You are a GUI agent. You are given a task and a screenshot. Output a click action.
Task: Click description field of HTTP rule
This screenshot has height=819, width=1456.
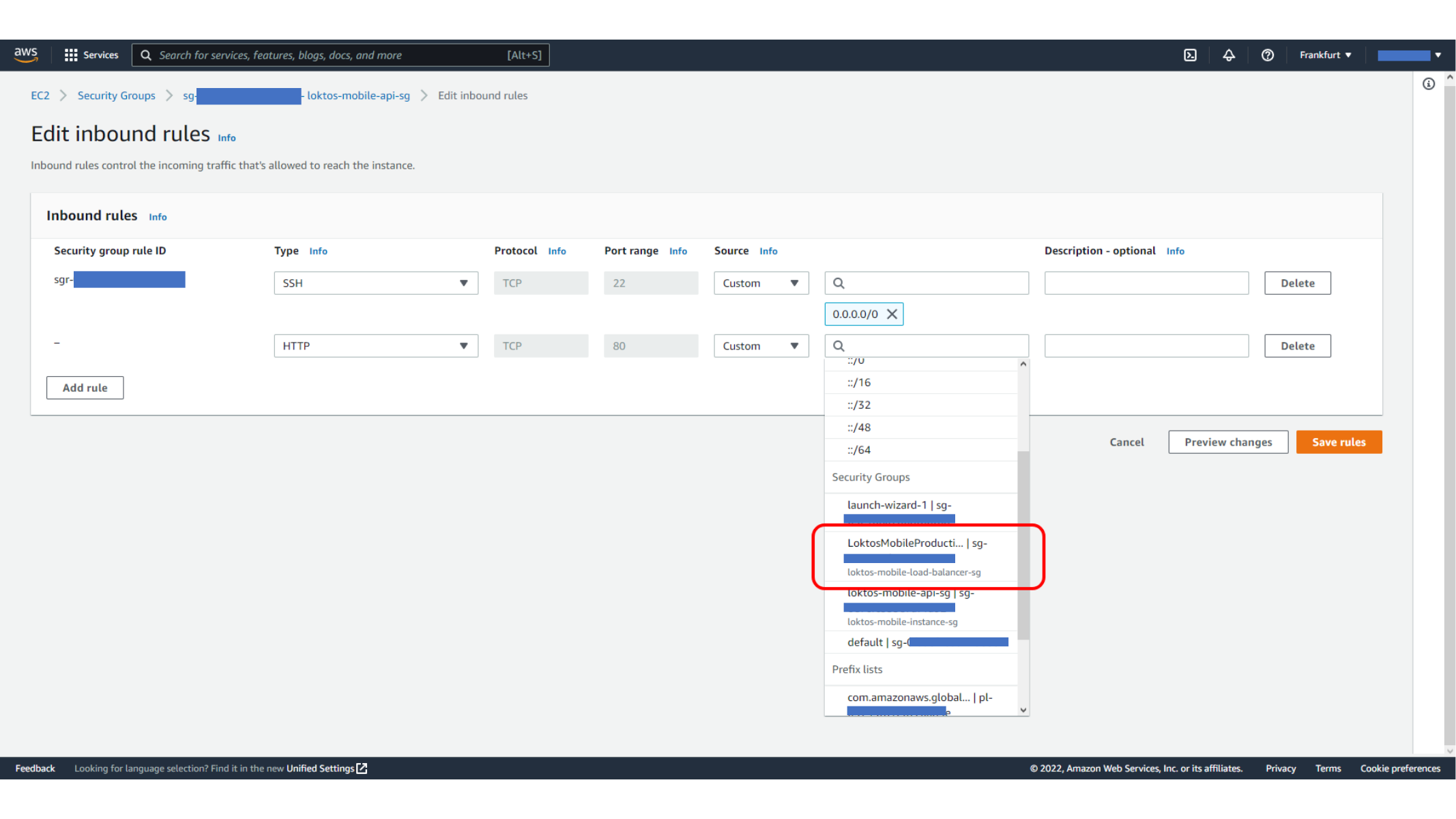(x=1146, y=346)
